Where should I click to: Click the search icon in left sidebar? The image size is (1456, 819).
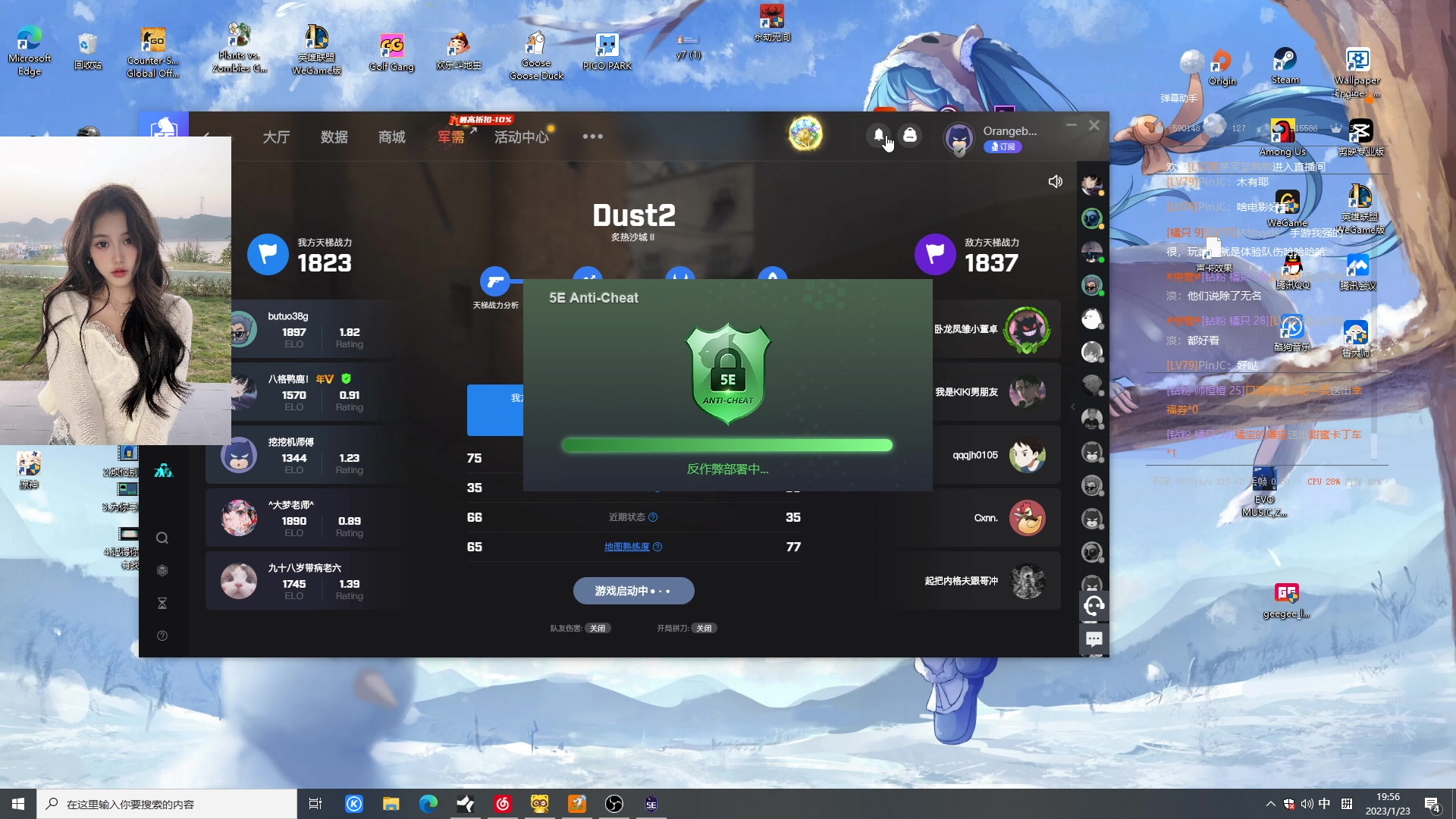162,538
